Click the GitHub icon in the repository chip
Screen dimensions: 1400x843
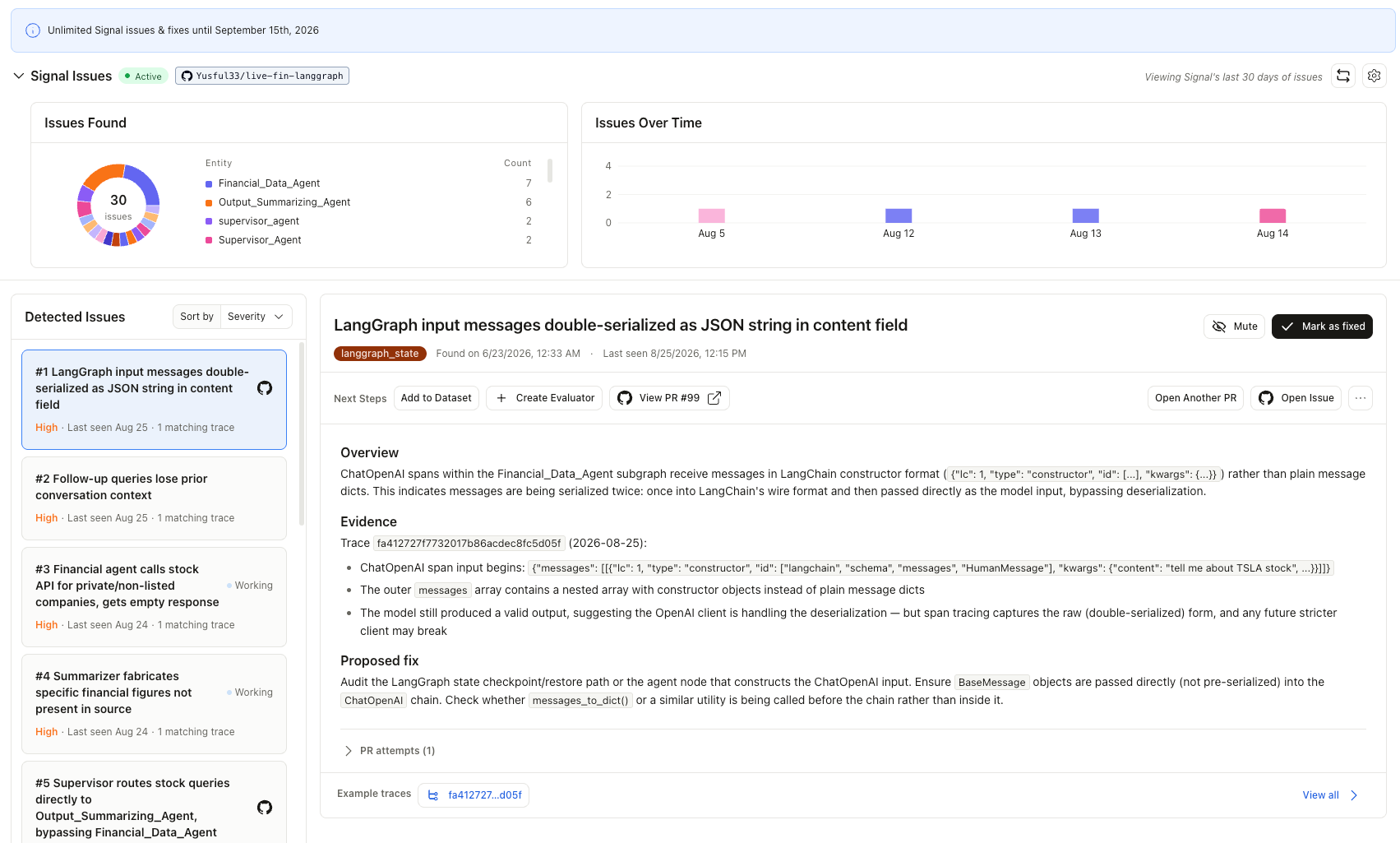tap(187, 76)
